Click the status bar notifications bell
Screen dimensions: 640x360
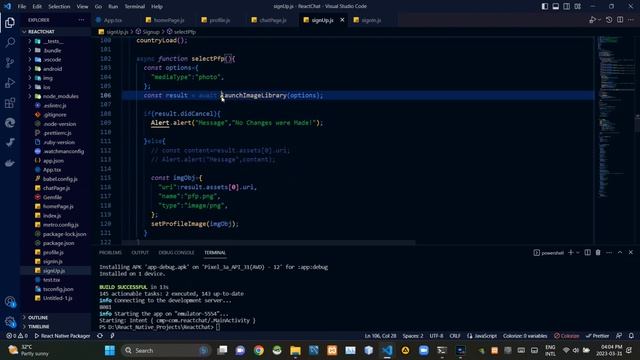(x=631, y=336)
